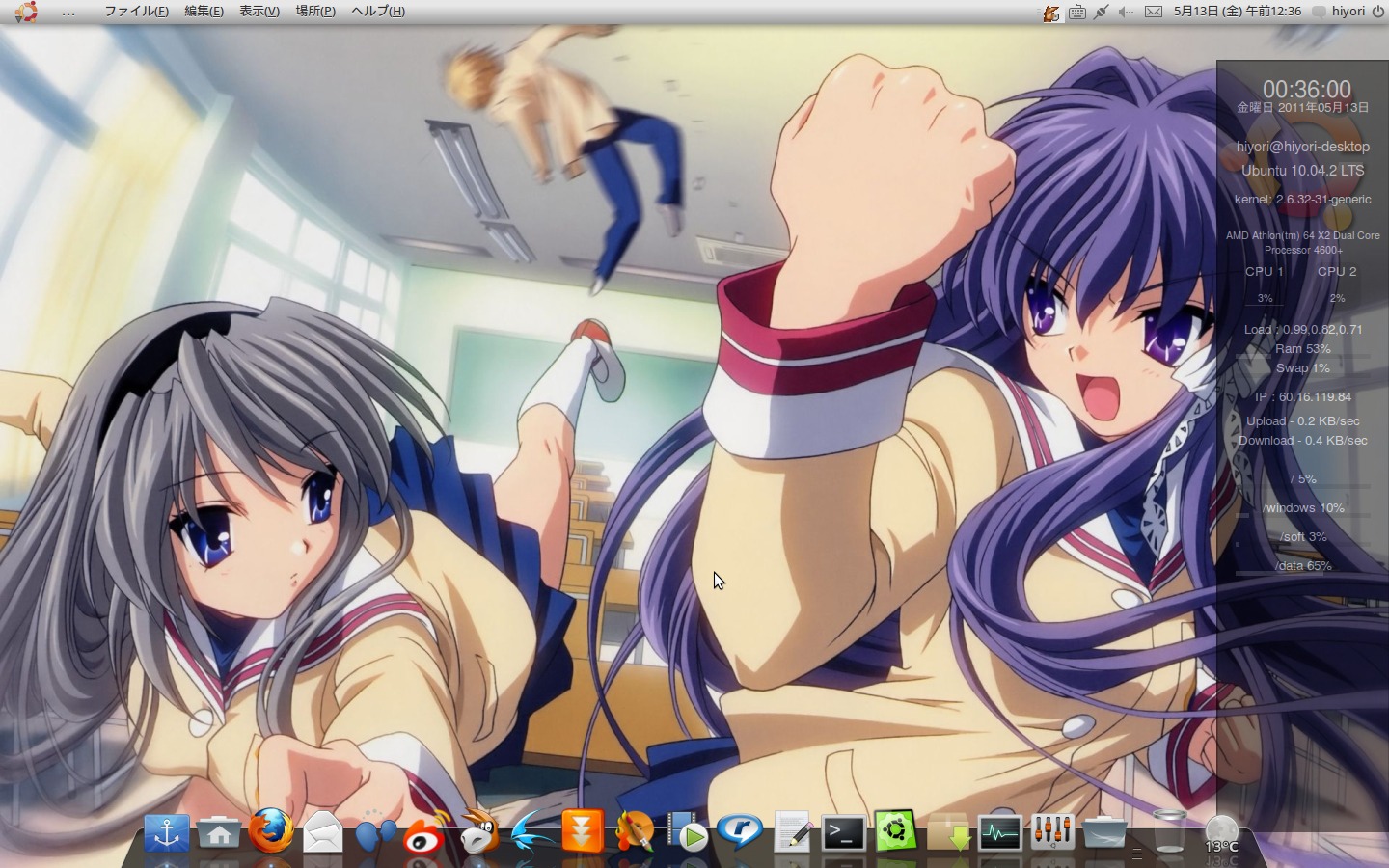Open the power session menu icon

(1377, 12)
